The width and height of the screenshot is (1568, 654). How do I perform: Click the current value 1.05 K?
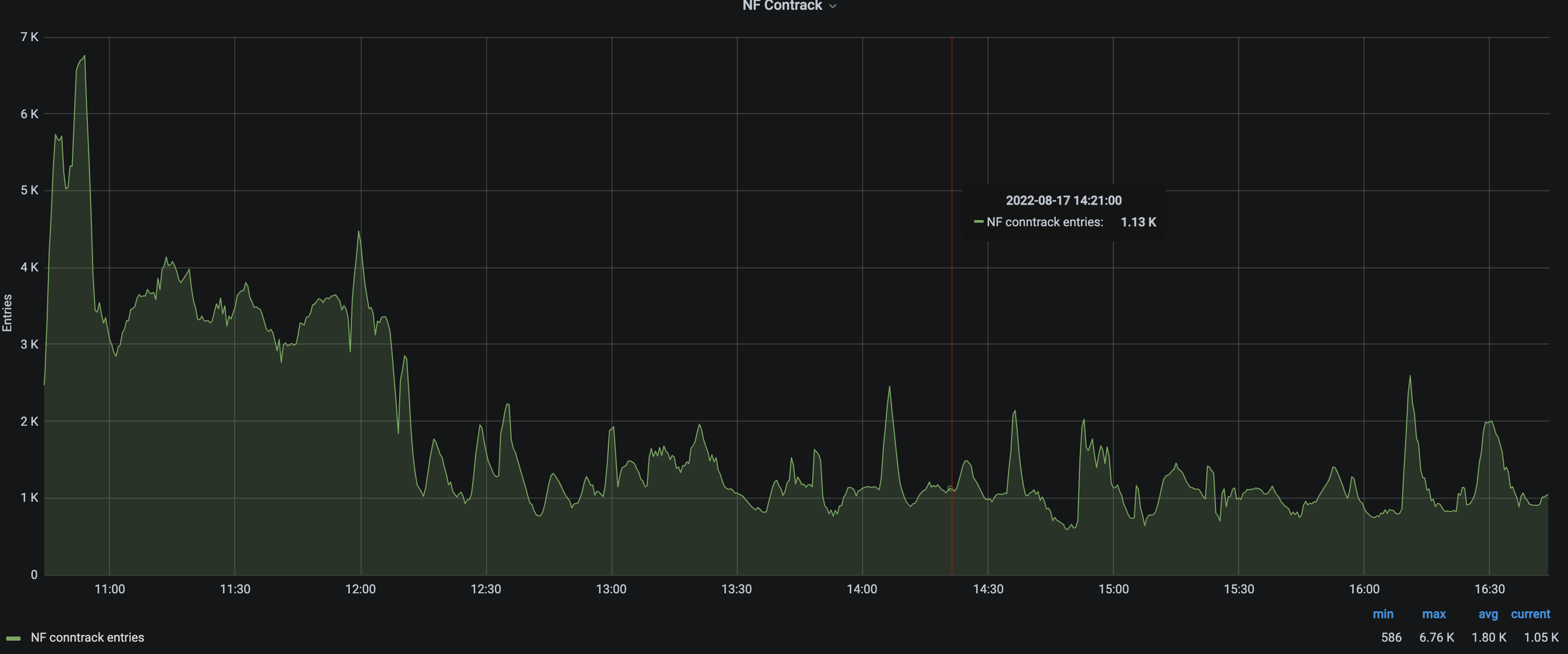pos(1541,638)
